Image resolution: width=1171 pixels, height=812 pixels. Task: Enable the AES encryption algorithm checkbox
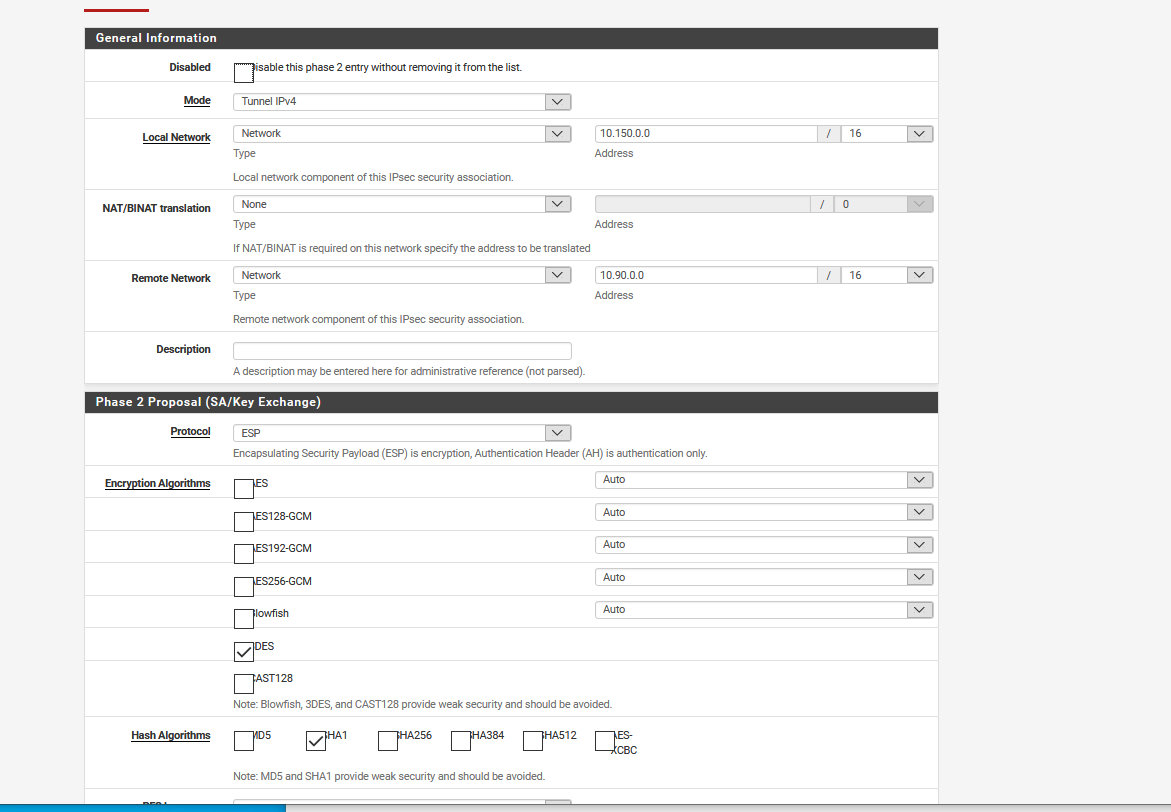(243, 489)
